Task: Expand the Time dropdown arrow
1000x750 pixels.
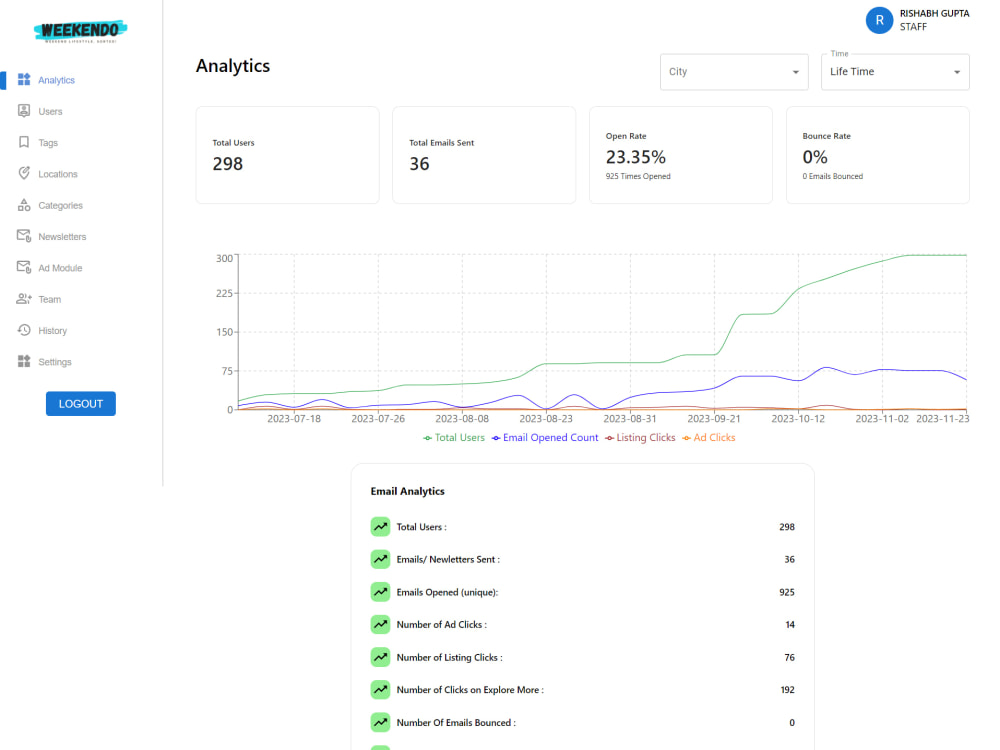Action: (x=957, y=72)
